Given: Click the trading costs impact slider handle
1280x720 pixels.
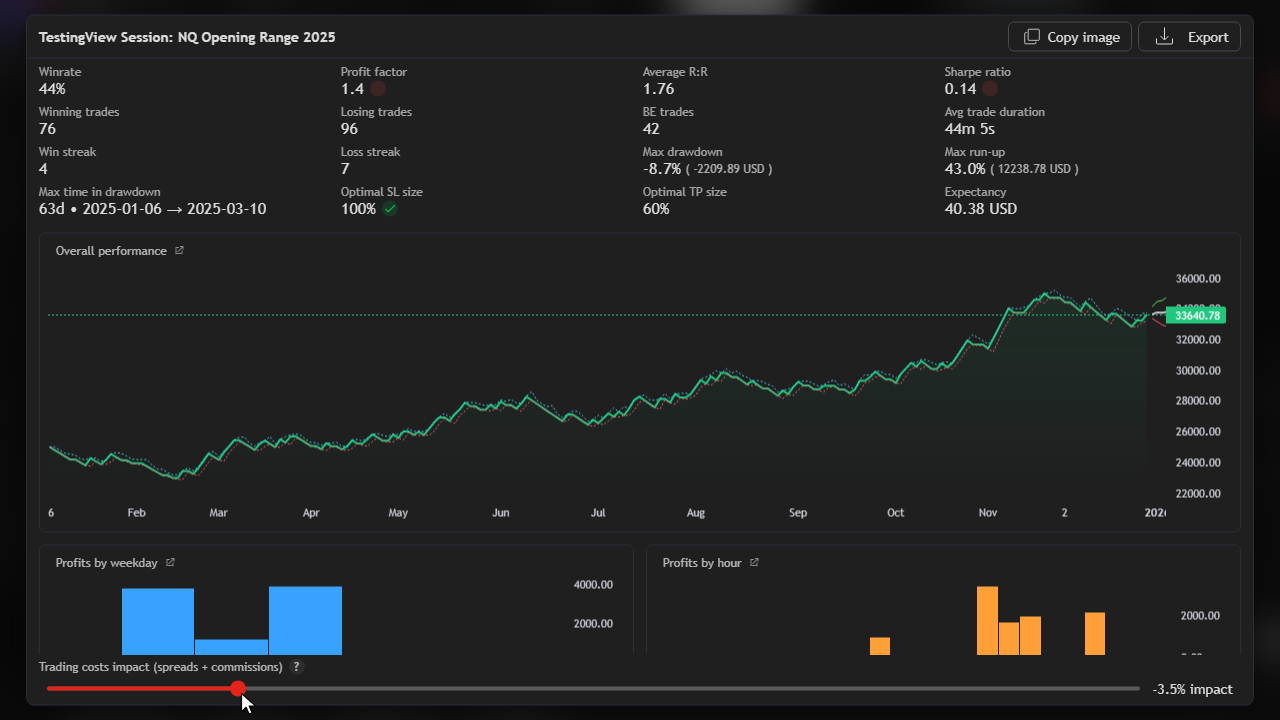Looking at the screenshot, I should tap(238, 688).
